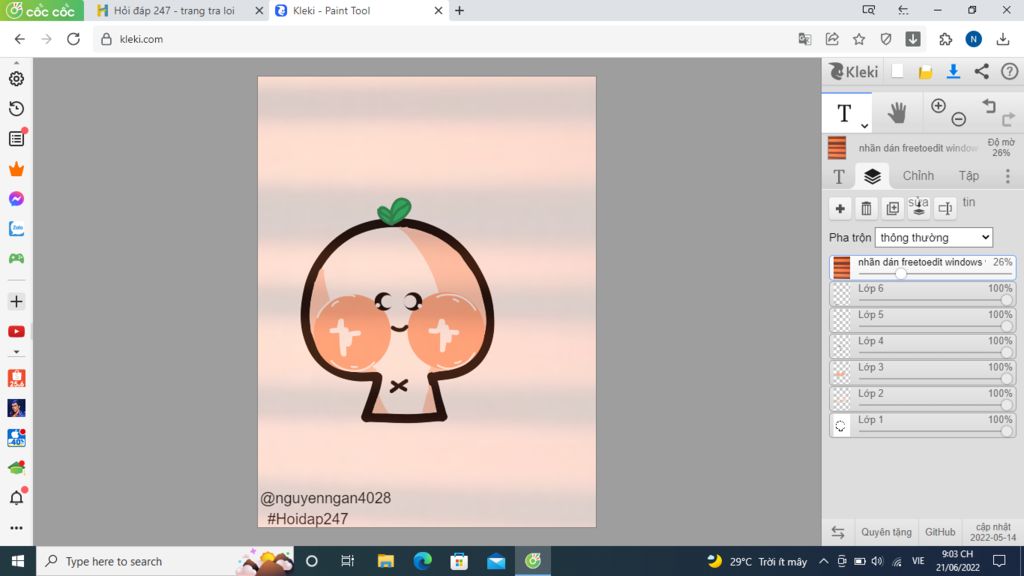Viewport: 1024px width, 576px height.
Task: Zoom in with the plus magnifier
Action: click(x=938, y=106)
